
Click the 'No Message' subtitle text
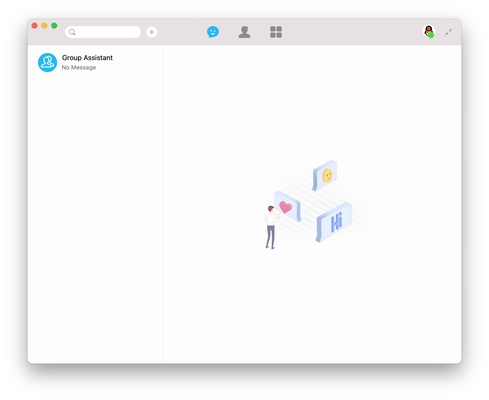pos(79,68)
